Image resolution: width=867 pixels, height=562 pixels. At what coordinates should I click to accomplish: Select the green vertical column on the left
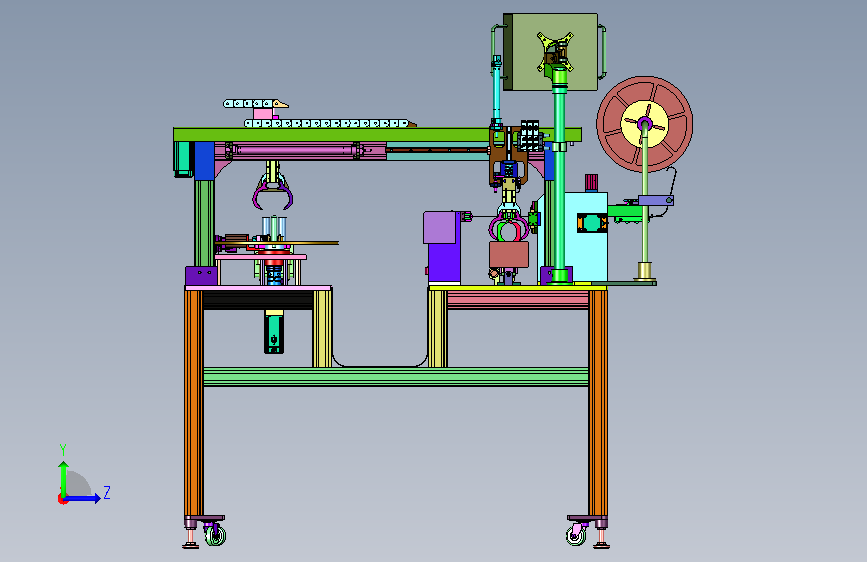[204, 223]
